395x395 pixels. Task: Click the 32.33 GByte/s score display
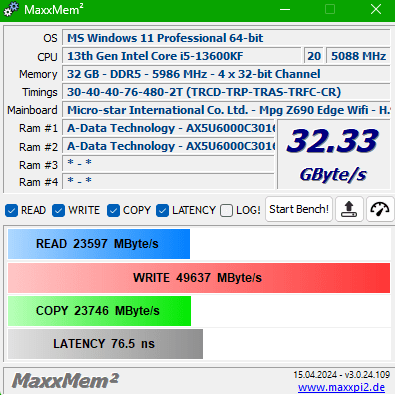coord(333,155)
